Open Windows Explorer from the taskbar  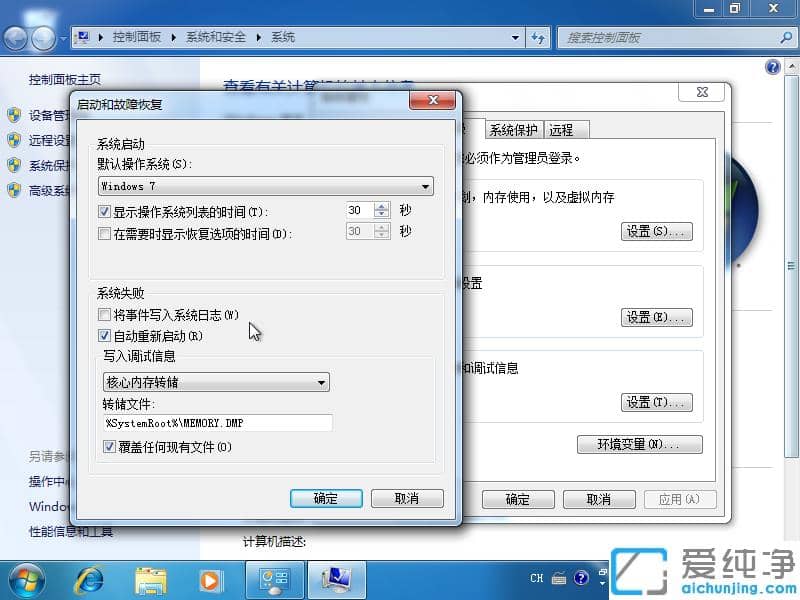(150, 580)
